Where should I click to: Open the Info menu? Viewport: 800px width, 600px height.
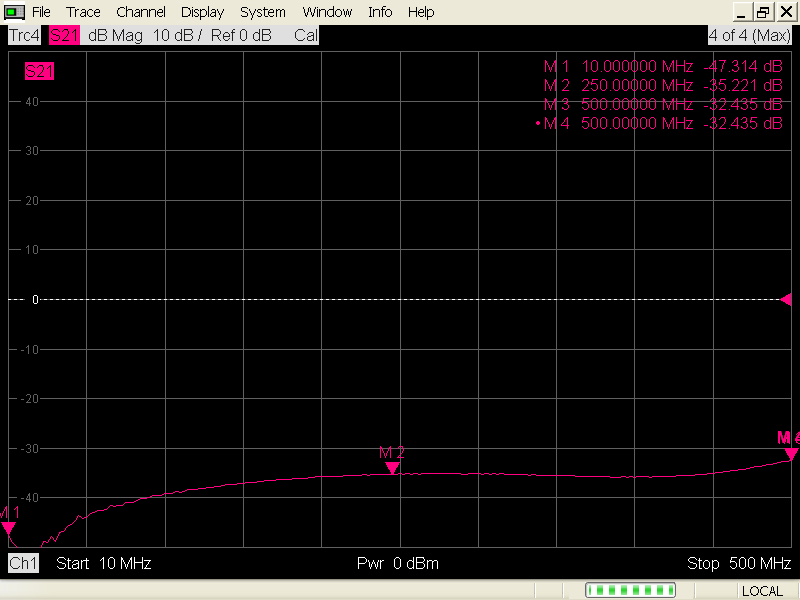[380, 12]
